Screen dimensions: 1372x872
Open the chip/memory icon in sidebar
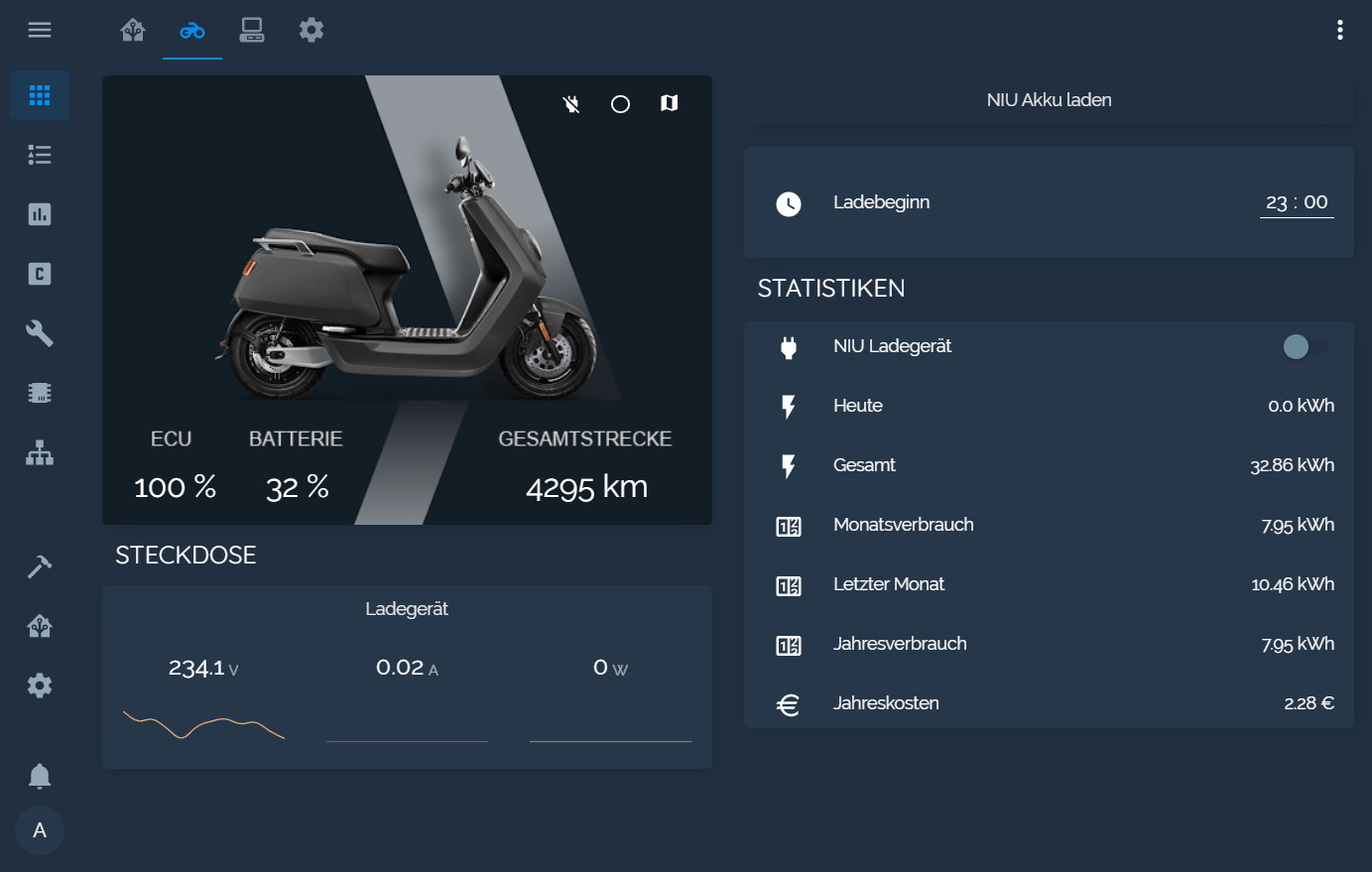pyautogui.click(x=40, y=393)
